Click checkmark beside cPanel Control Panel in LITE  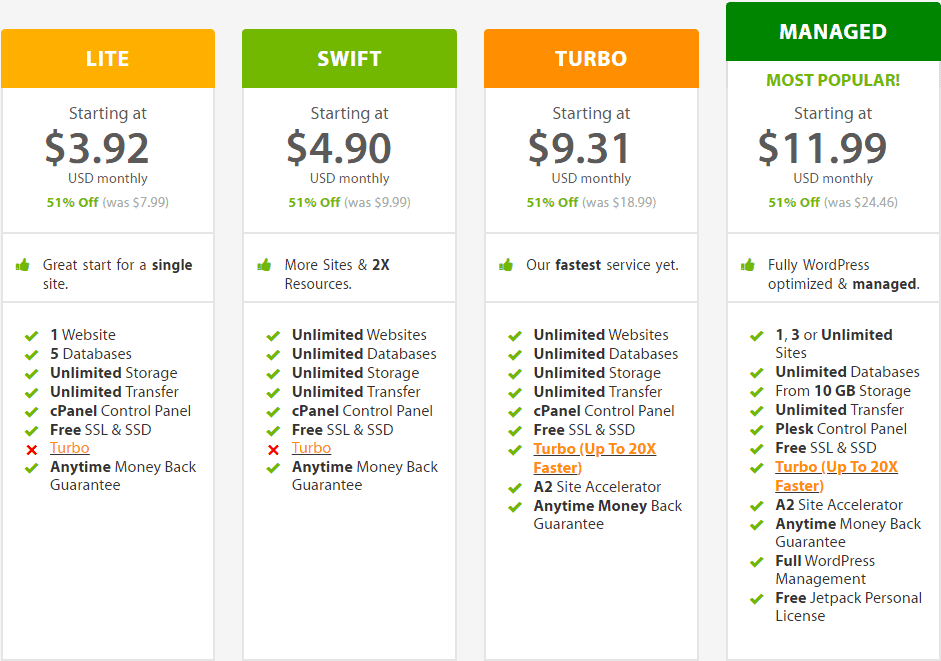point(31,412)
